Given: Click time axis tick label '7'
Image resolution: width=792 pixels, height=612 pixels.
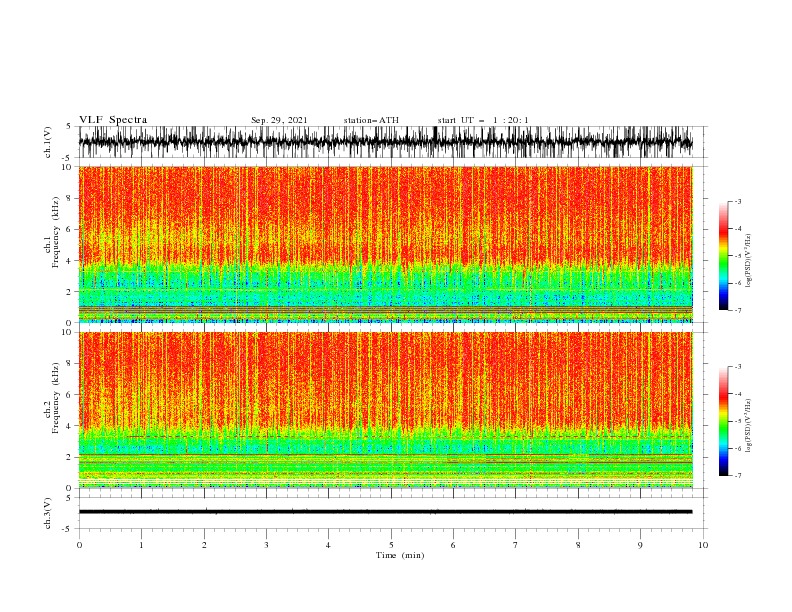Looking at the screenshot, I should (516, 545).
